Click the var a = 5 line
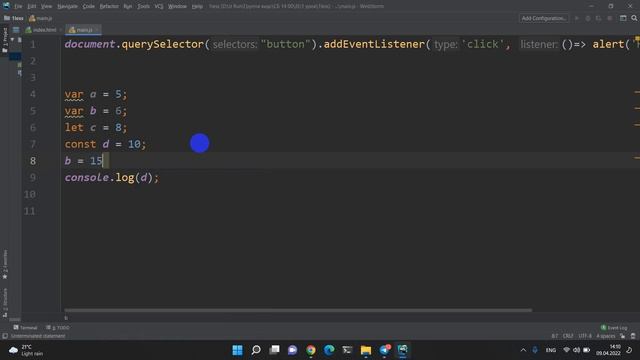The image size is (640, 360). [96, 94]
